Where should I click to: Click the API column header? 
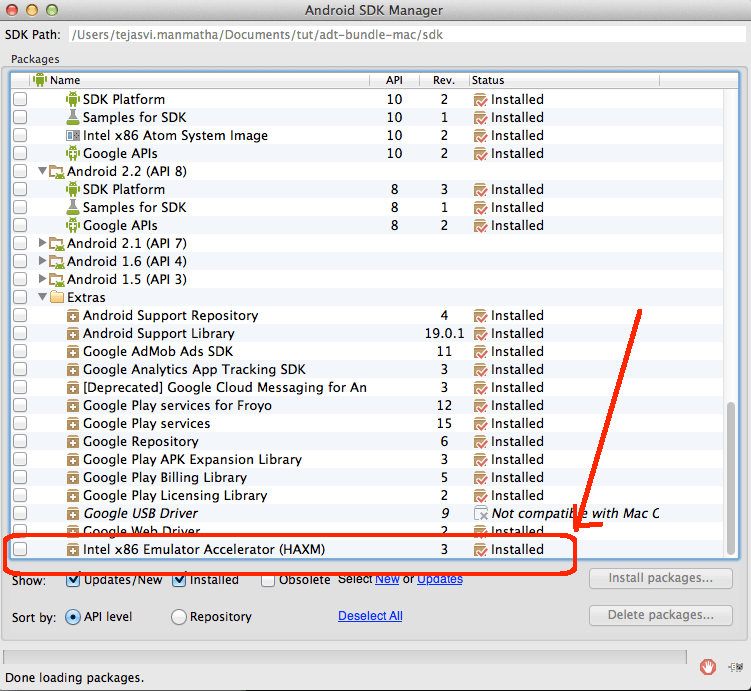(x=395, y=80)
